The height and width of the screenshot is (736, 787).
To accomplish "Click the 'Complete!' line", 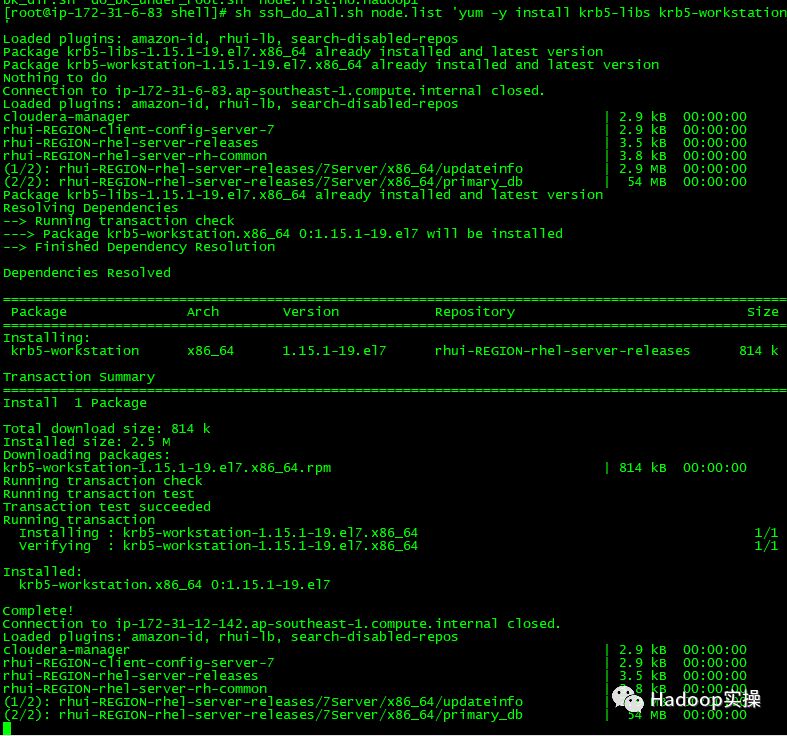I will [x=38, y=611].
